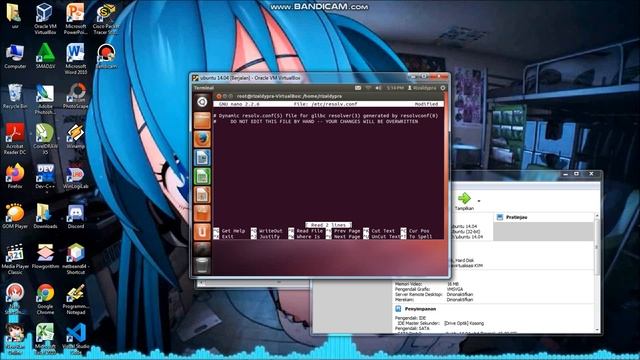Open the system gear menu in the Ubuntu panel

pos(443,88)
